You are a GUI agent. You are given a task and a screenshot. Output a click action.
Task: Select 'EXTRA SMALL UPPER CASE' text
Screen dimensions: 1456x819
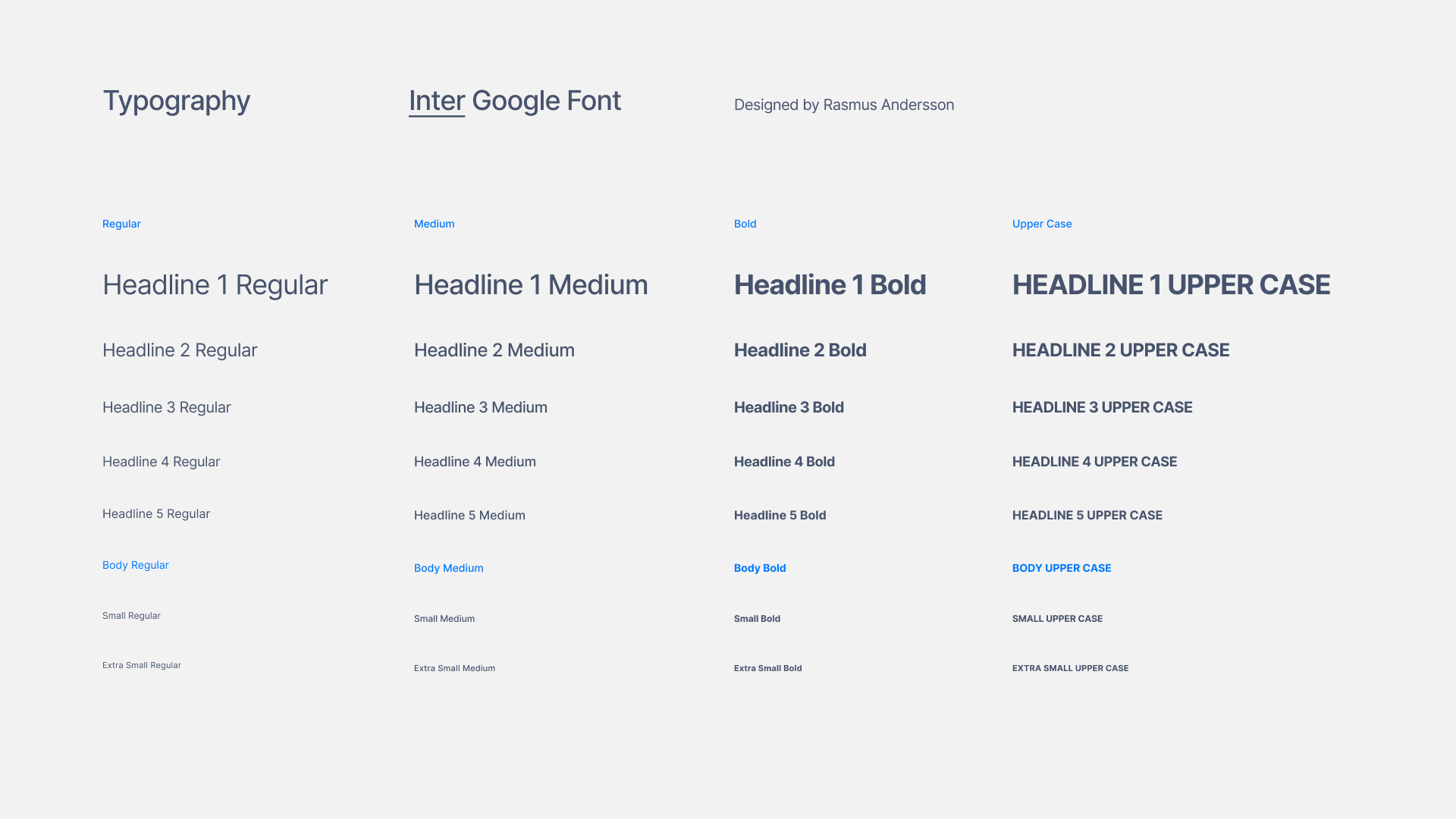1070,668
